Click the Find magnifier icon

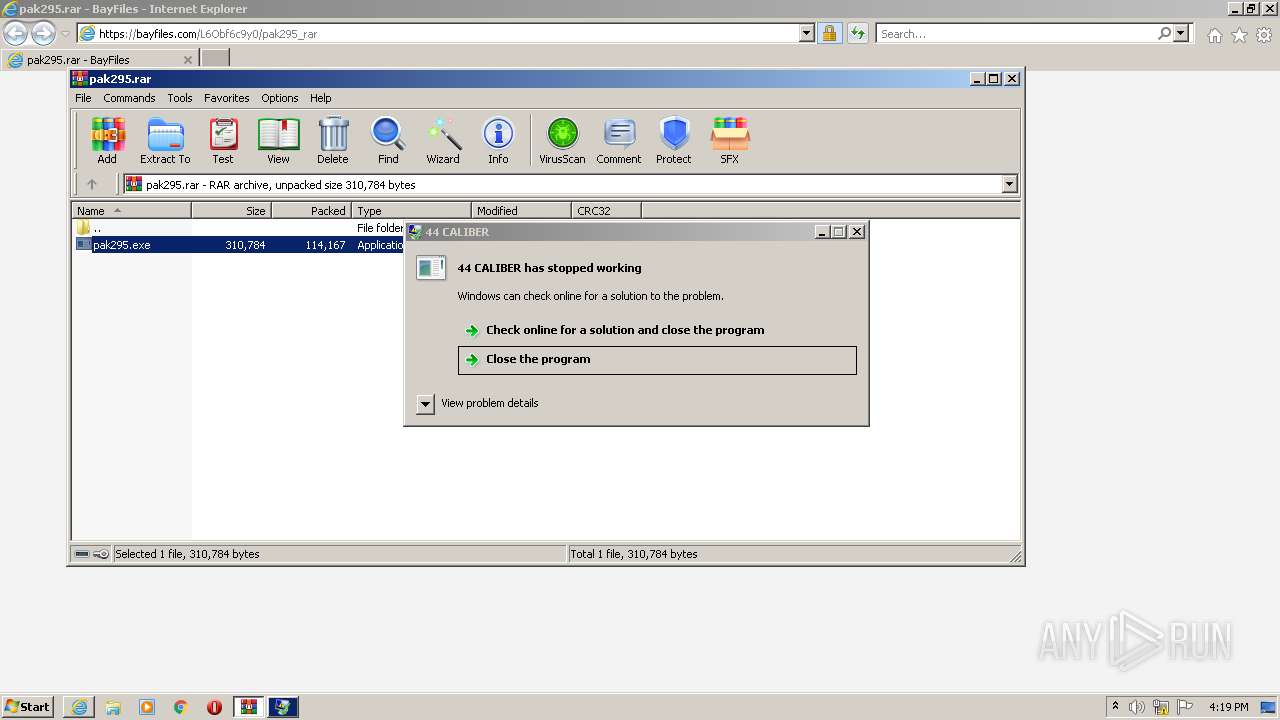pyautogui.click(x=388, y=140)
